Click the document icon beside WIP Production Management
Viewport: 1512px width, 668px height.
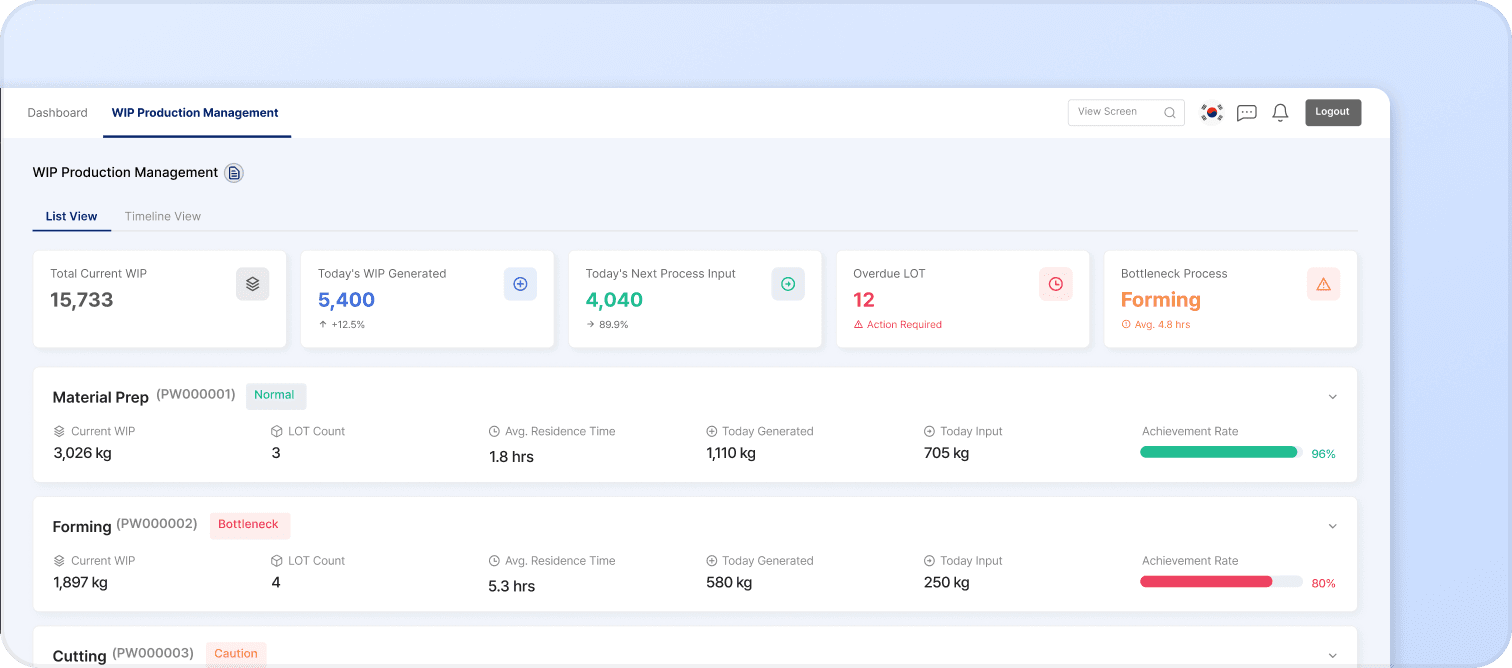(234, 173)
